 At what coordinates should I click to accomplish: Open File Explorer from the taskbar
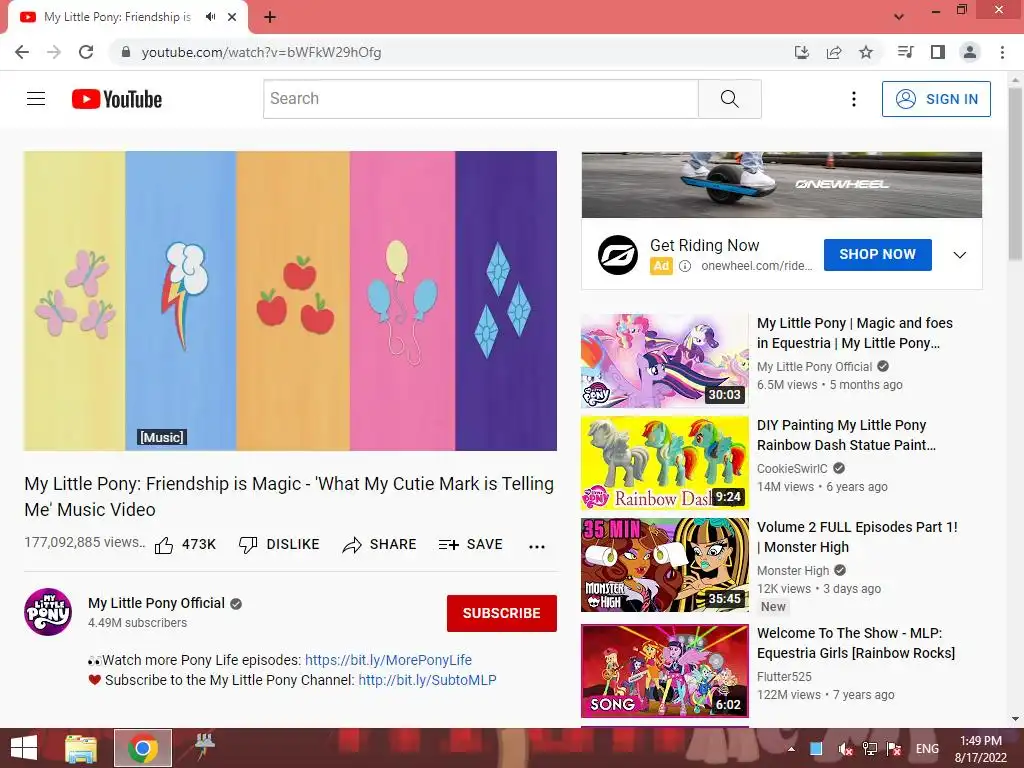click(80, 748)
